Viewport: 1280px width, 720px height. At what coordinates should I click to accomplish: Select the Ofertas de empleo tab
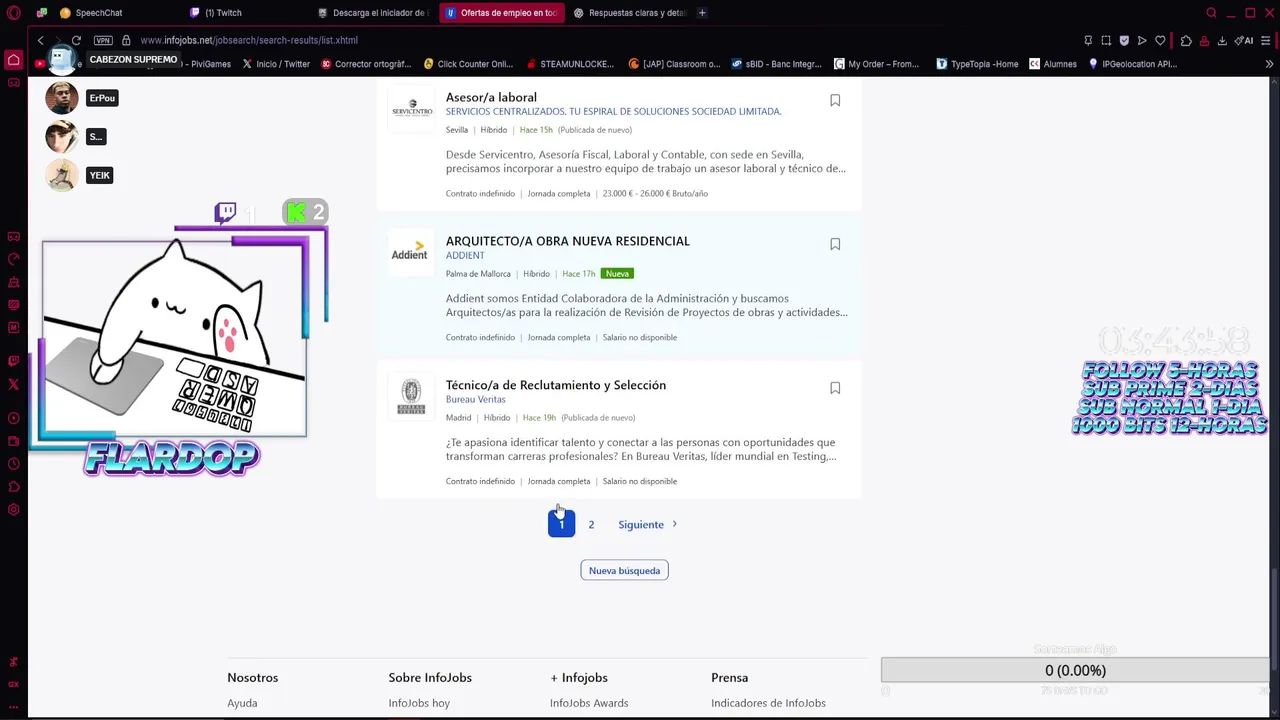click(502, 13)
